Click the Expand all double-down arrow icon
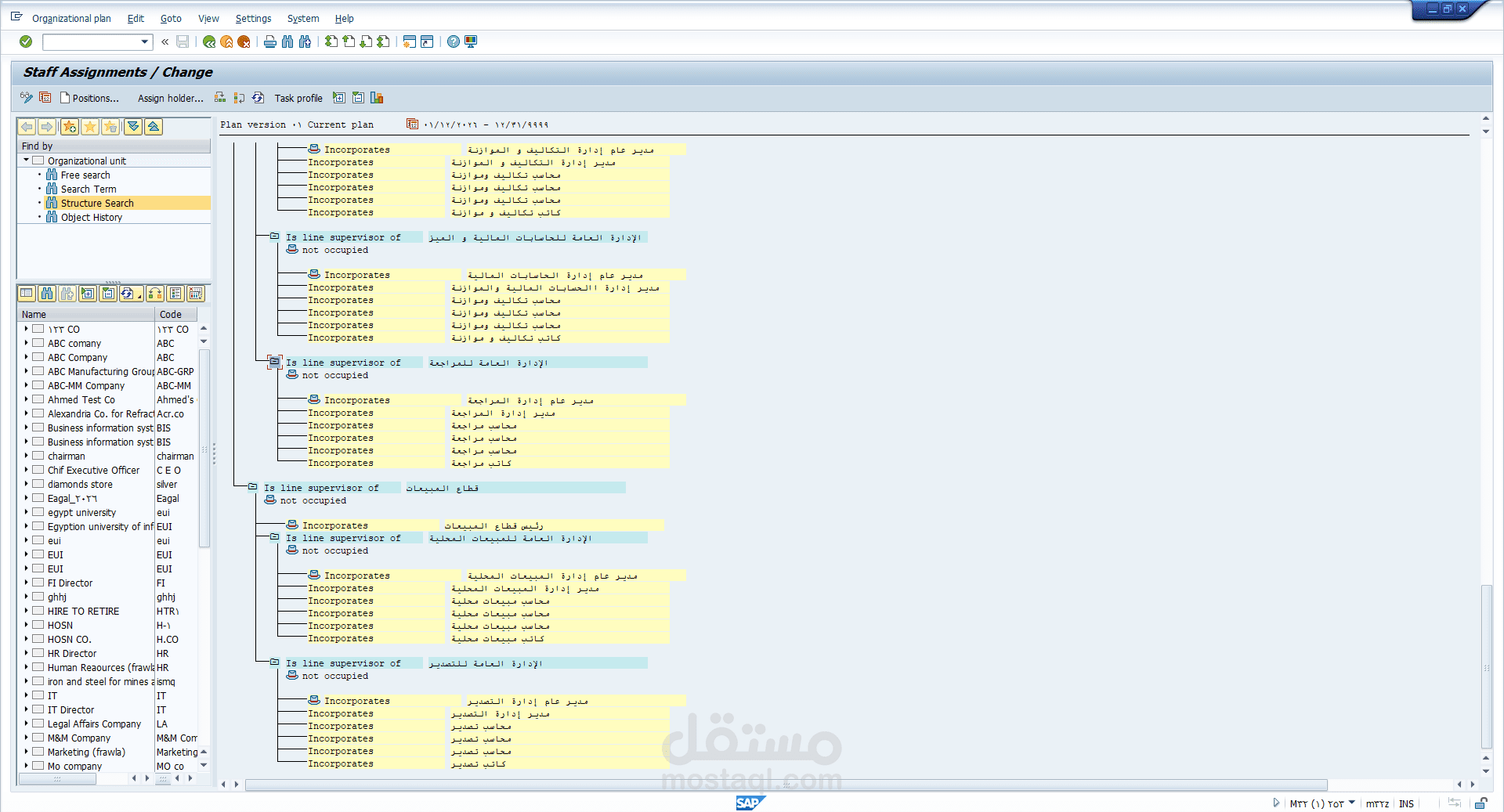1504x812 pixels. [133, 127]
